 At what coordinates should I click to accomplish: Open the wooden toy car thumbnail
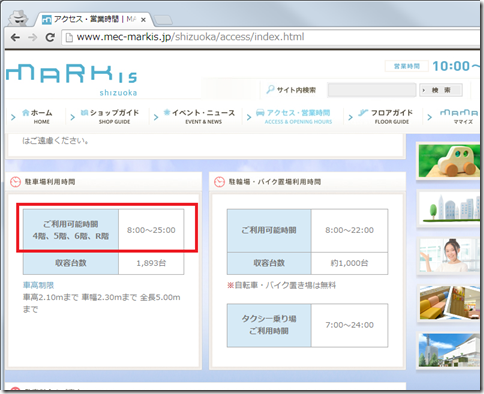point(449,161)
